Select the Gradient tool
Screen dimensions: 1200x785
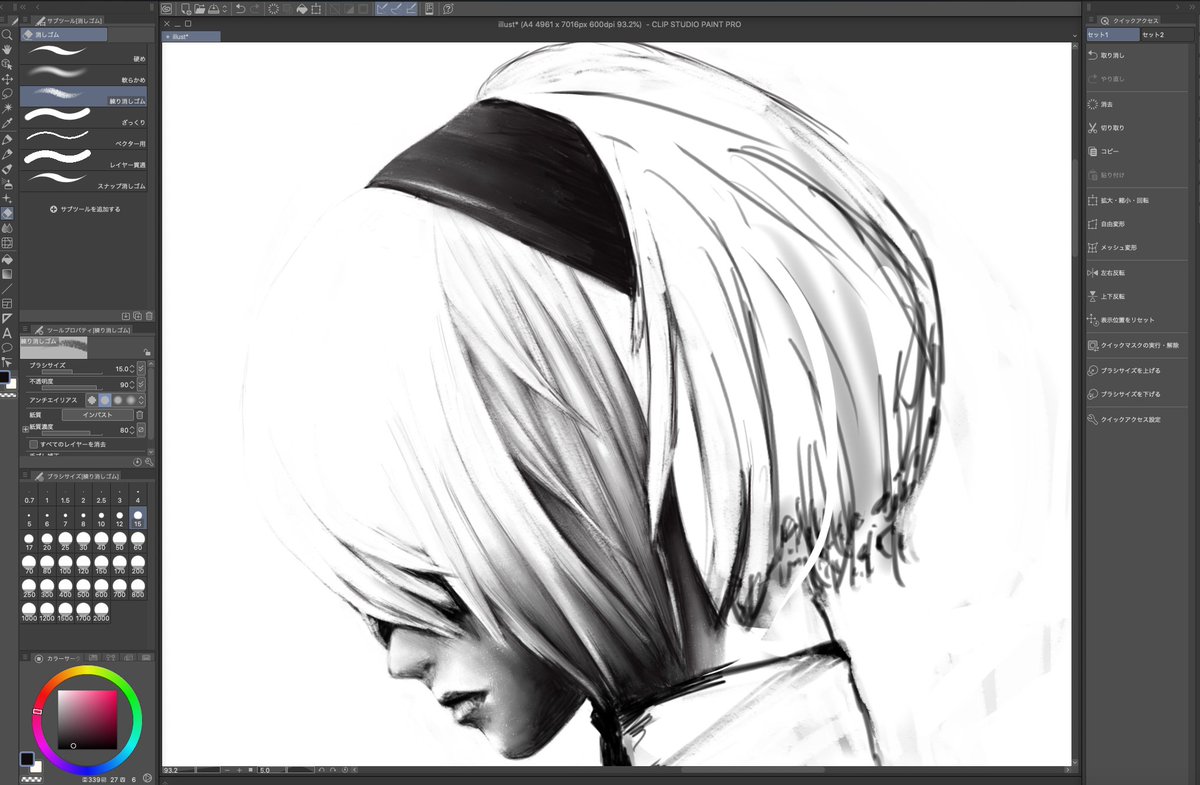[7, 274]
